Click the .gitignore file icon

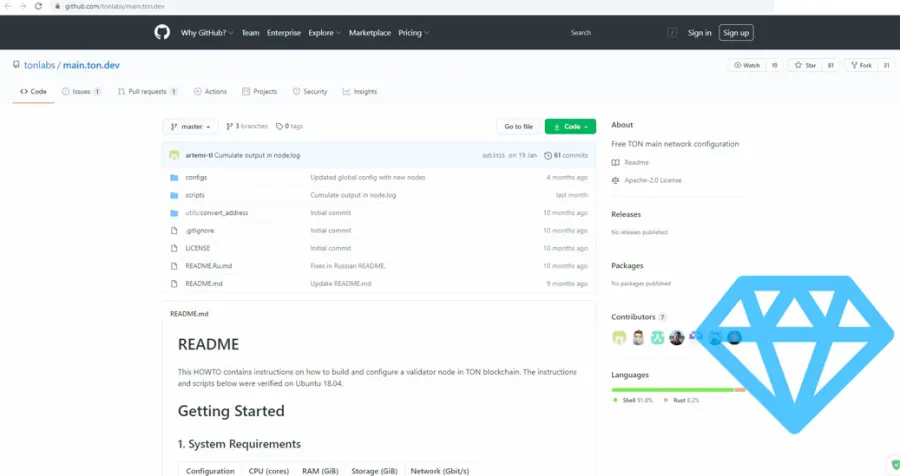coord(174,231)
